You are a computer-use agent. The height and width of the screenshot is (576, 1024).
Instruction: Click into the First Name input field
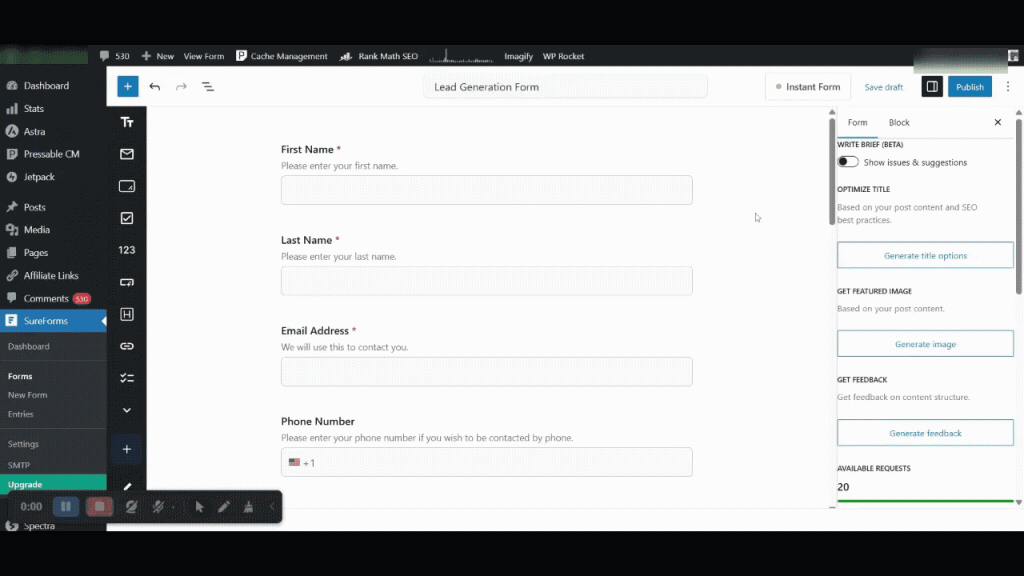click(486, 190)
